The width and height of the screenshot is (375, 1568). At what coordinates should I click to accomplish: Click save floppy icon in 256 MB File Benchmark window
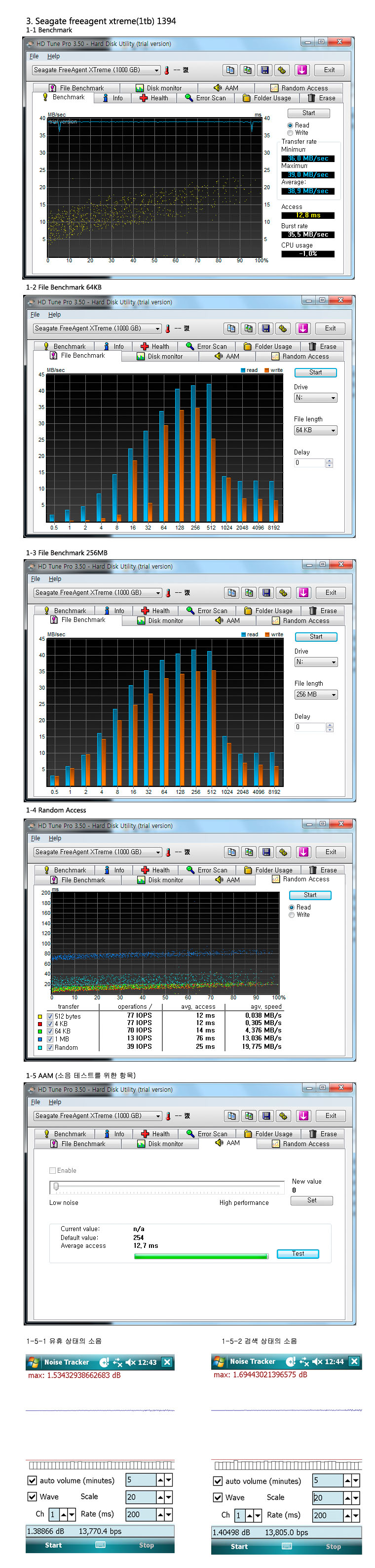pyautogui.click(x=266, y=592)
